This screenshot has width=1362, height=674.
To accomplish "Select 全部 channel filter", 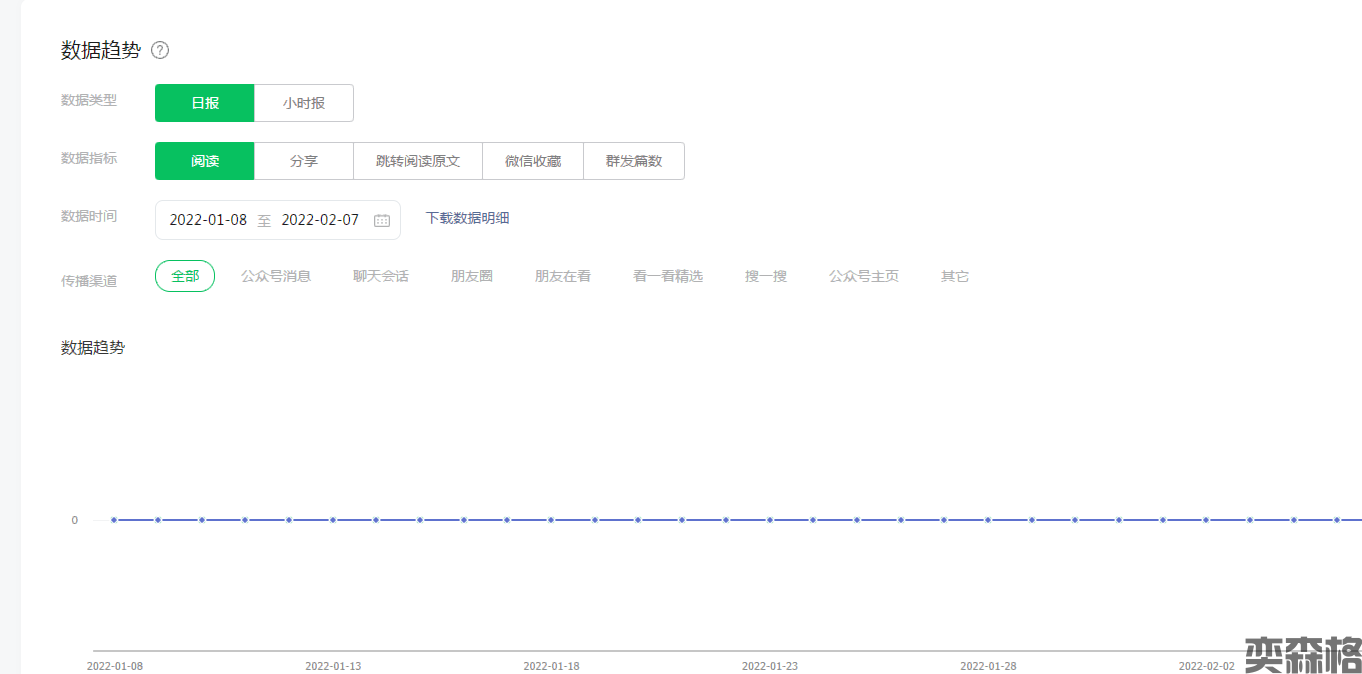I will click(x=185, y=276).
